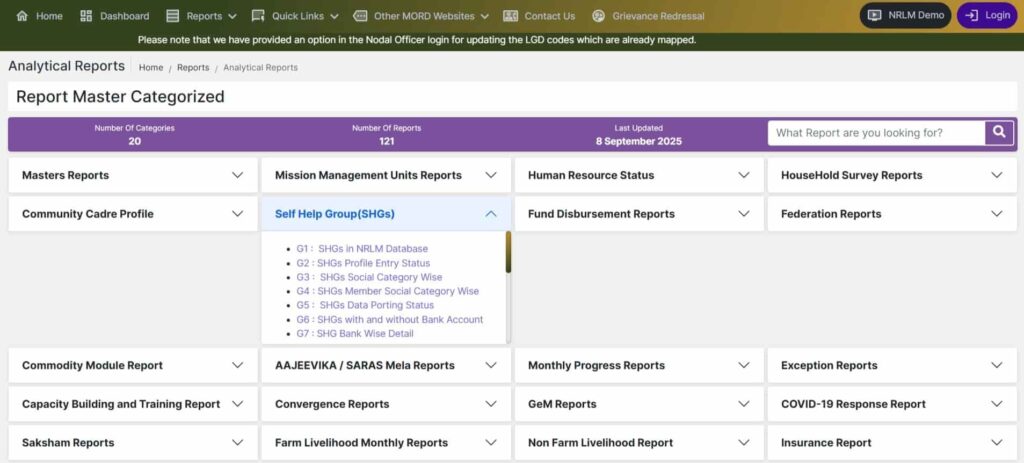1024x463 pixels.
Task: Click the Number Of Categories 20 stat
Action: coord(135,135)
